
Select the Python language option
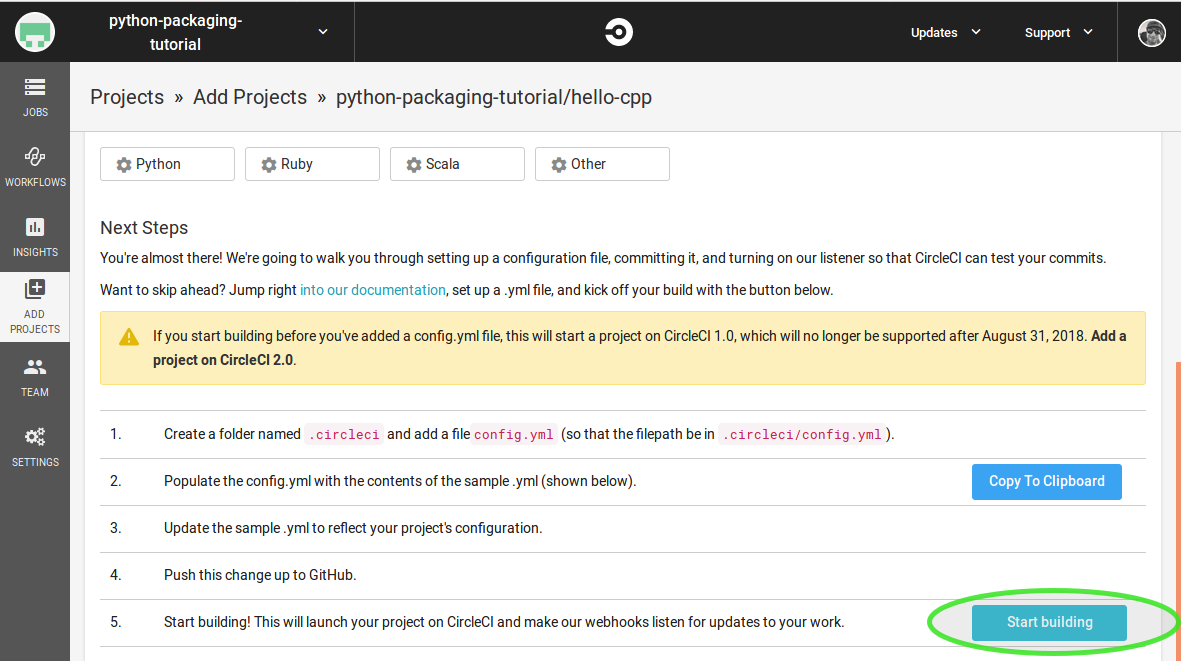tap(167, 164)
